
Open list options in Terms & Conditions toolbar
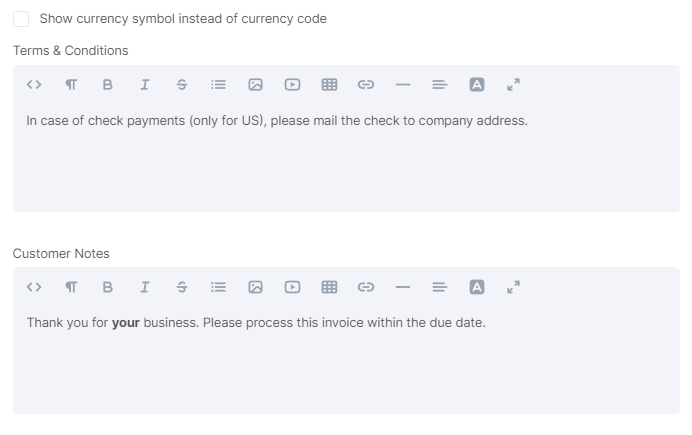[218, 84]
